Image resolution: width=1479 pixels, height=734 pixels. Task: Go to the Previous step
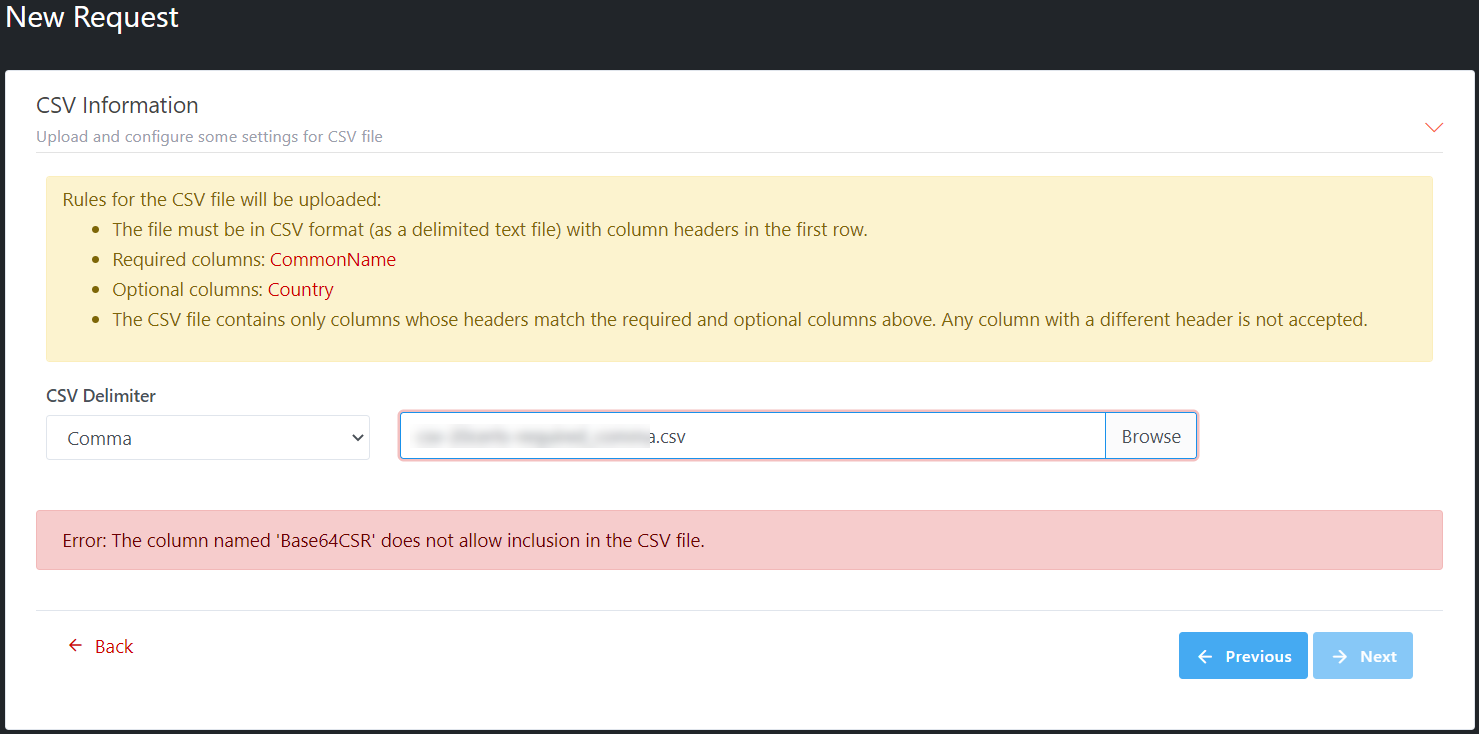1243,656
